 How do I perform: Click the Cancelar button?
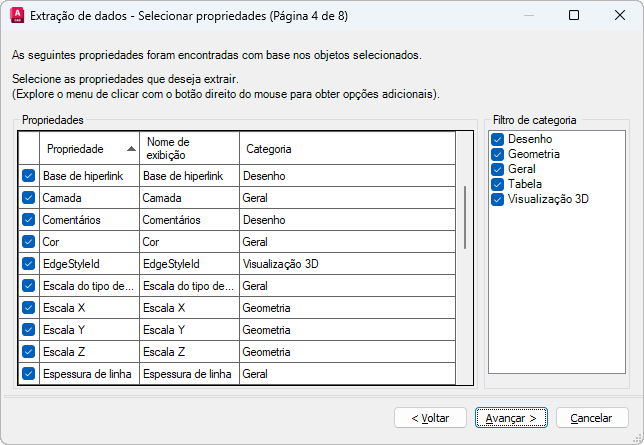pos(592,417)
